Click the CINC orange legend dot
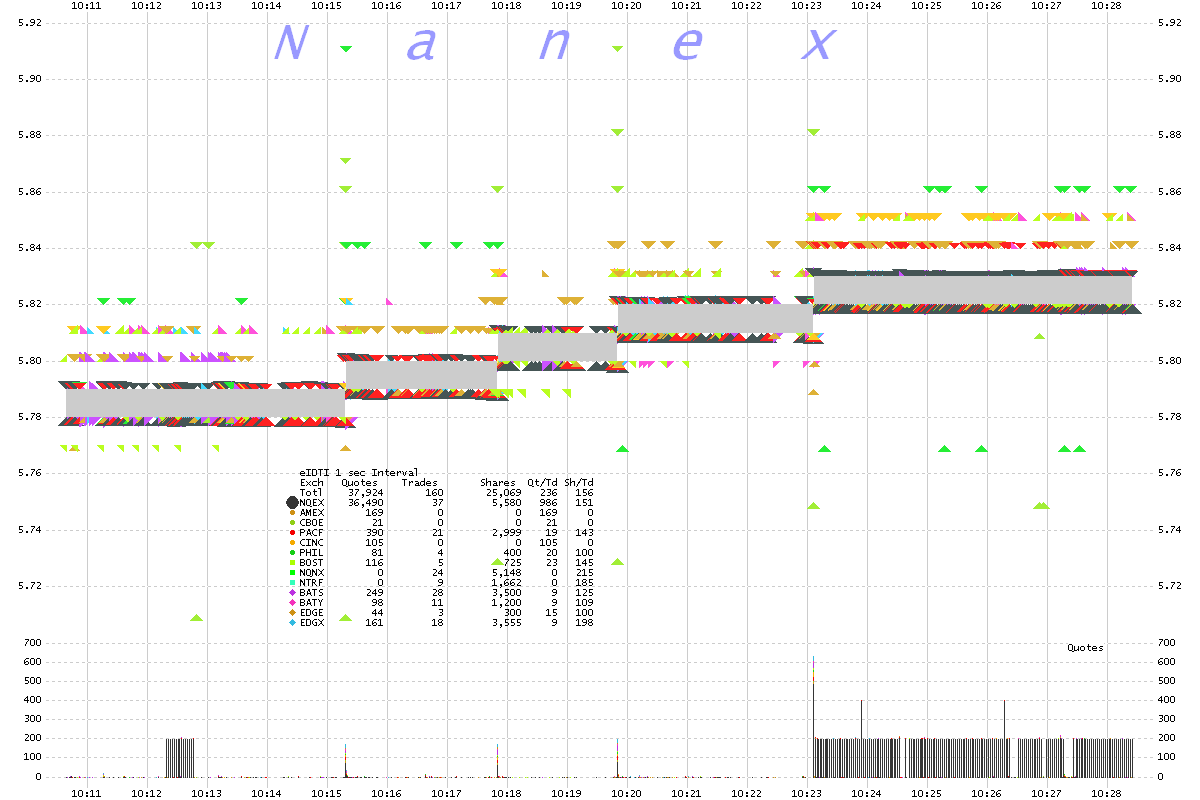This screenshot has width=1200, height=800. [292, 543]
